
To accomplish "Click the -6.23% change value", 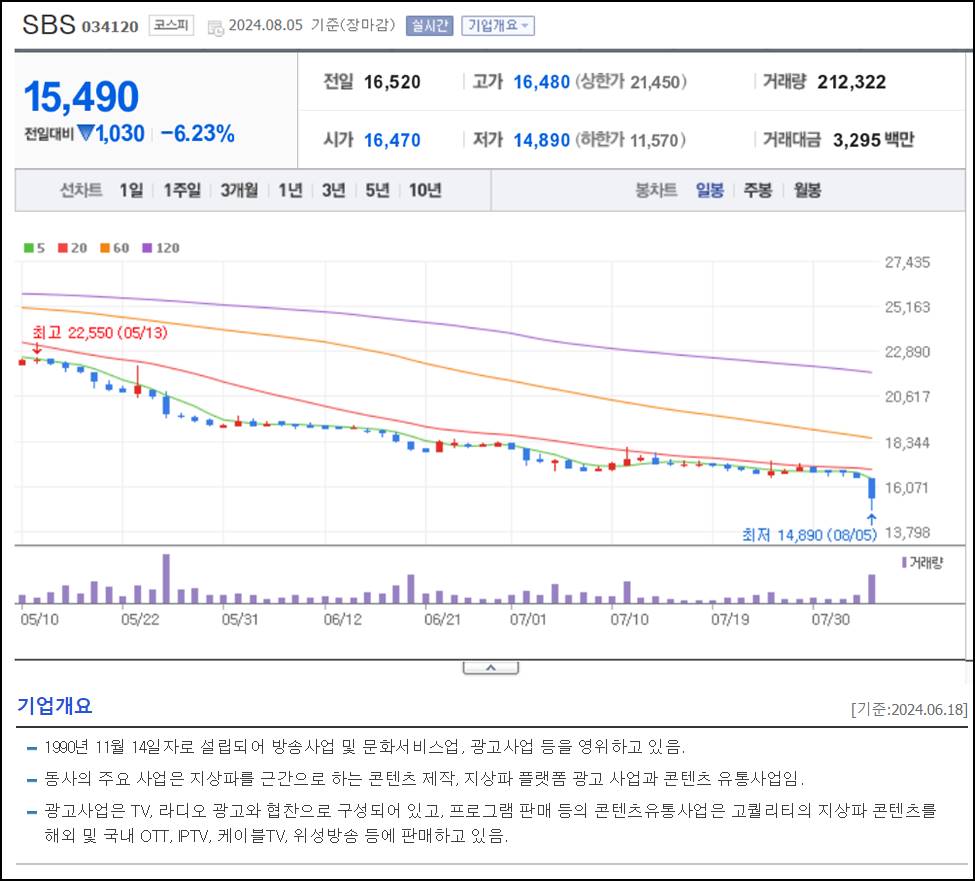I will (197, 133).
